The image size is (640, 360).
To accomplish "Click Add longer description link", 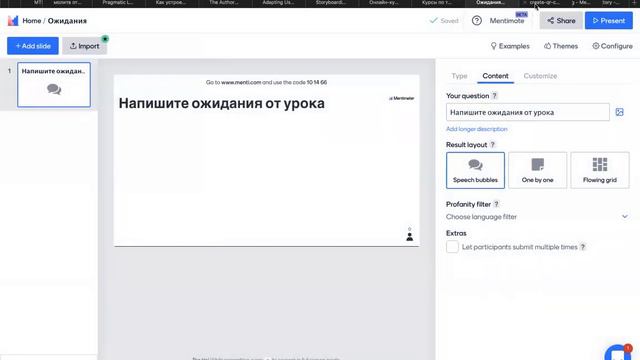I will click(476, 129).
